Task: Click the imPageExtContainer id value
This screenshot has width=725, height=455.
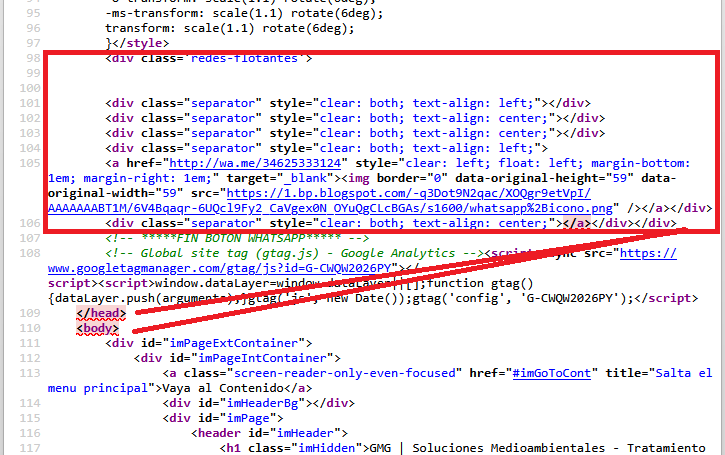Action: click(233, 343)
